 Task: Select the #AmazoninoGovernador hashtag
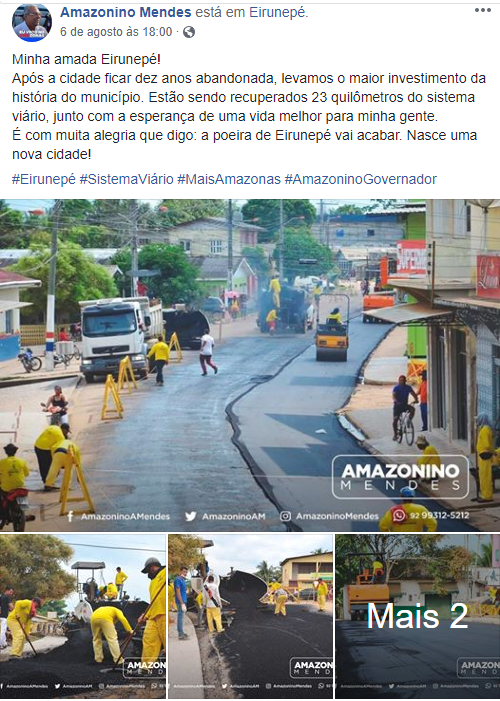tap(360, 179)
